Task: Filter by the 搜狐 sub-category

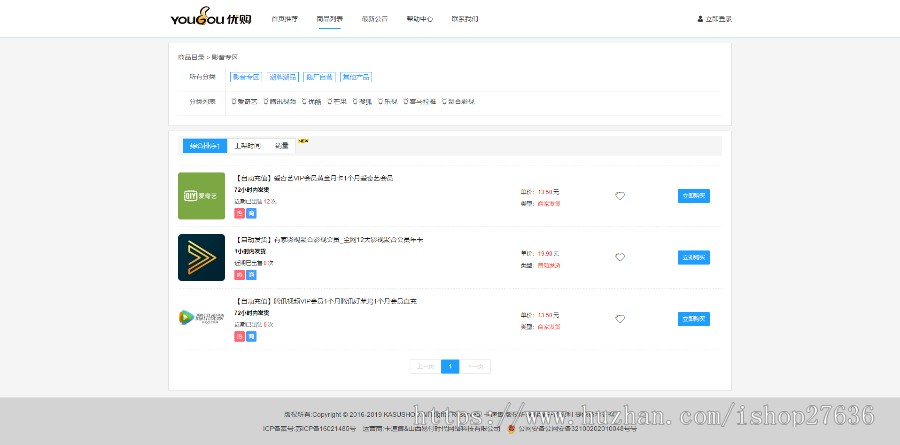Action: pos(363,102)
